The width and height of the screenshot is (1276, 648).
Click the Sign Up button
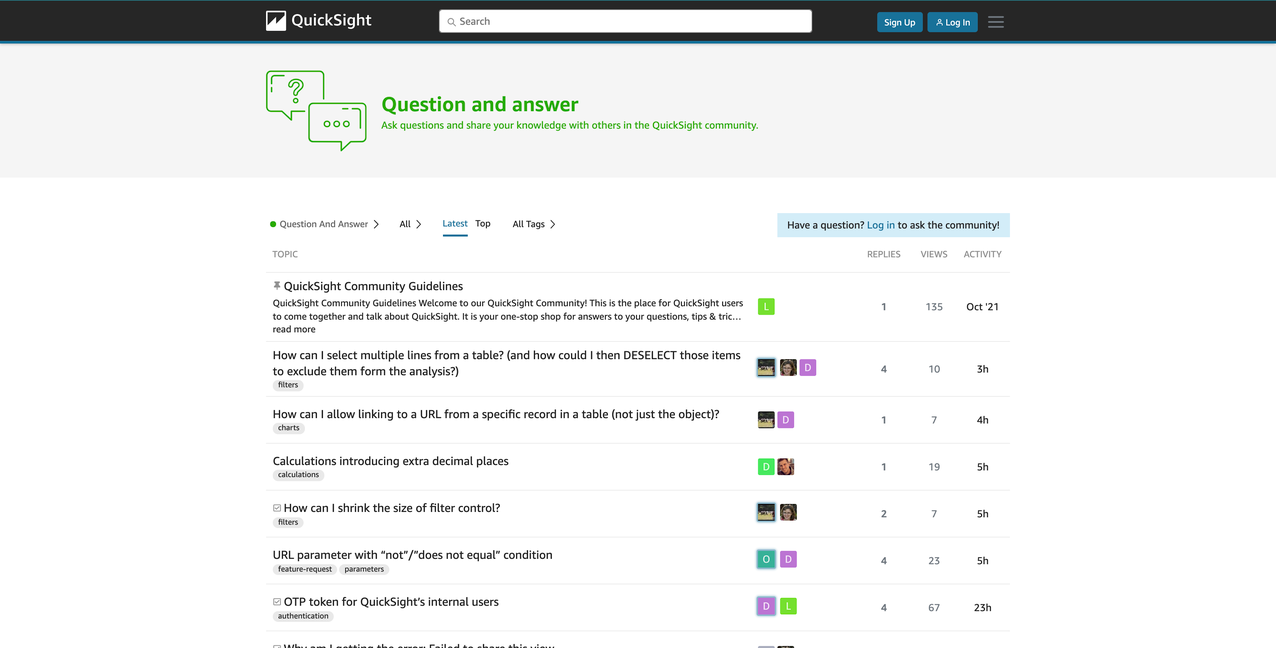click(900, 22)
